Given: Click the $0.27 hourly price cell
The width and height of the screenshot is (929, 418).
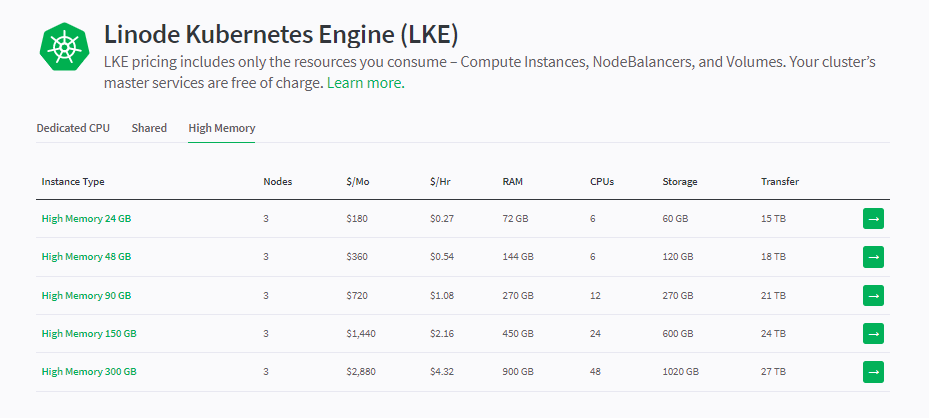Looking at the screenshot, I should tap(442, 218).
